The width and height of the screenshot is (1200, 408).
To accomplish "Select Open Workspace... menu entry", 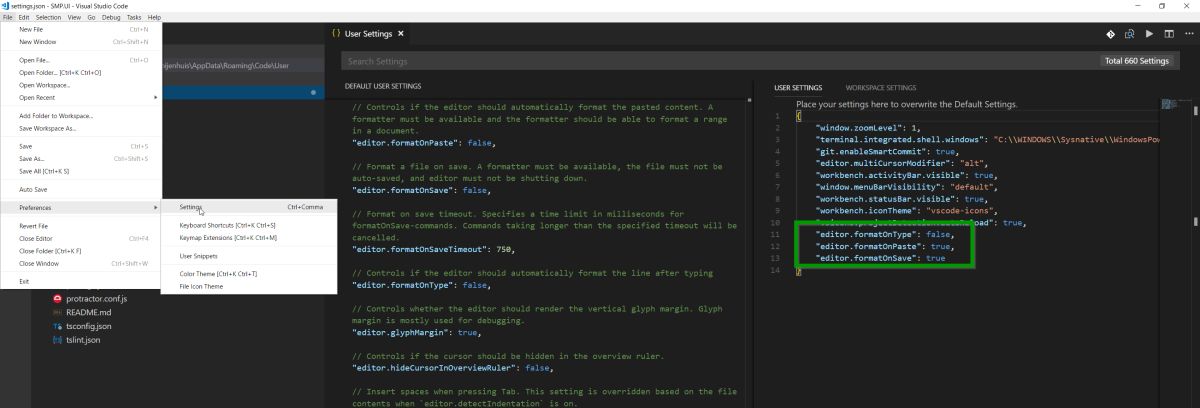I will point(81,85).
